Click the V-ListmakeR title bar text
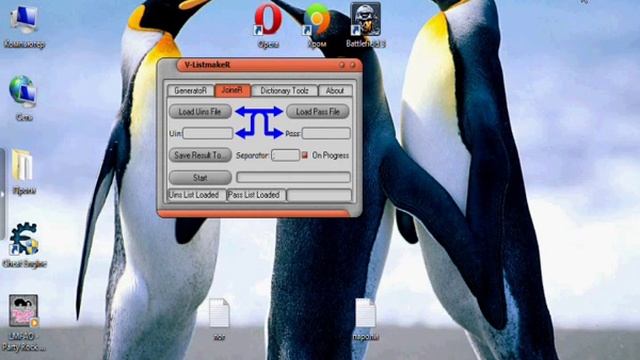Viewport: 640px width, 360px height. click(x=207, y=65)
